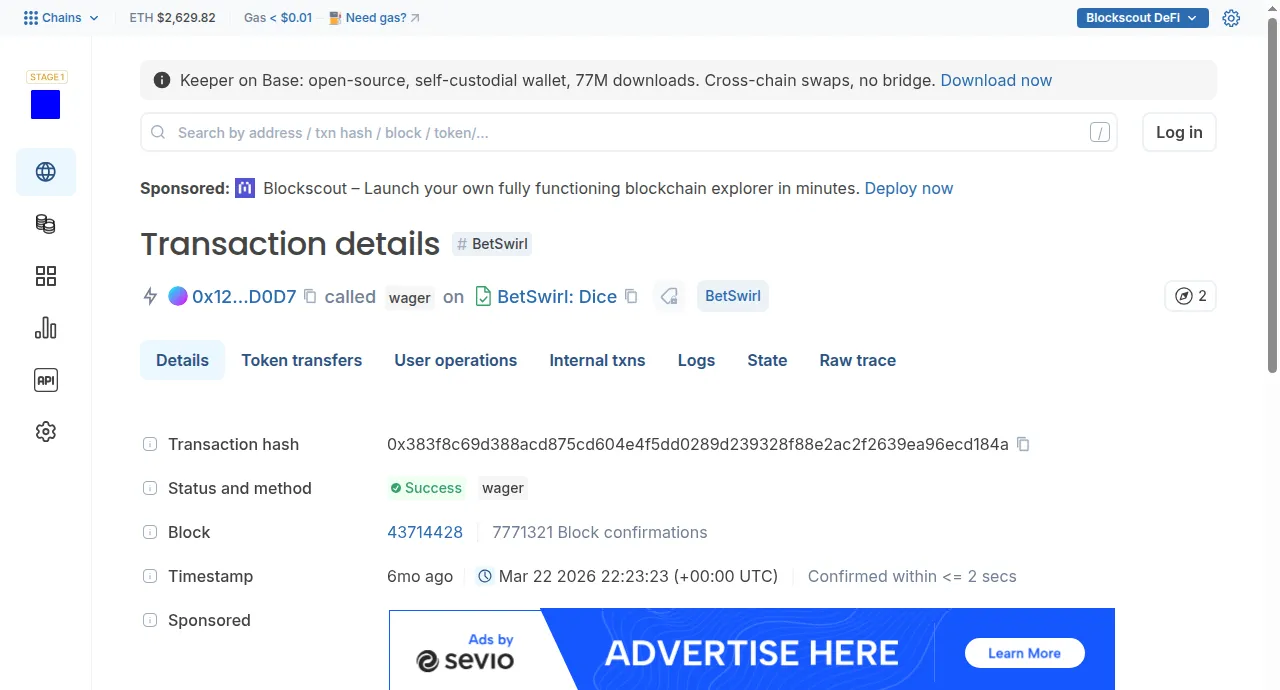Click the Log in button

tap(1179, 132)
